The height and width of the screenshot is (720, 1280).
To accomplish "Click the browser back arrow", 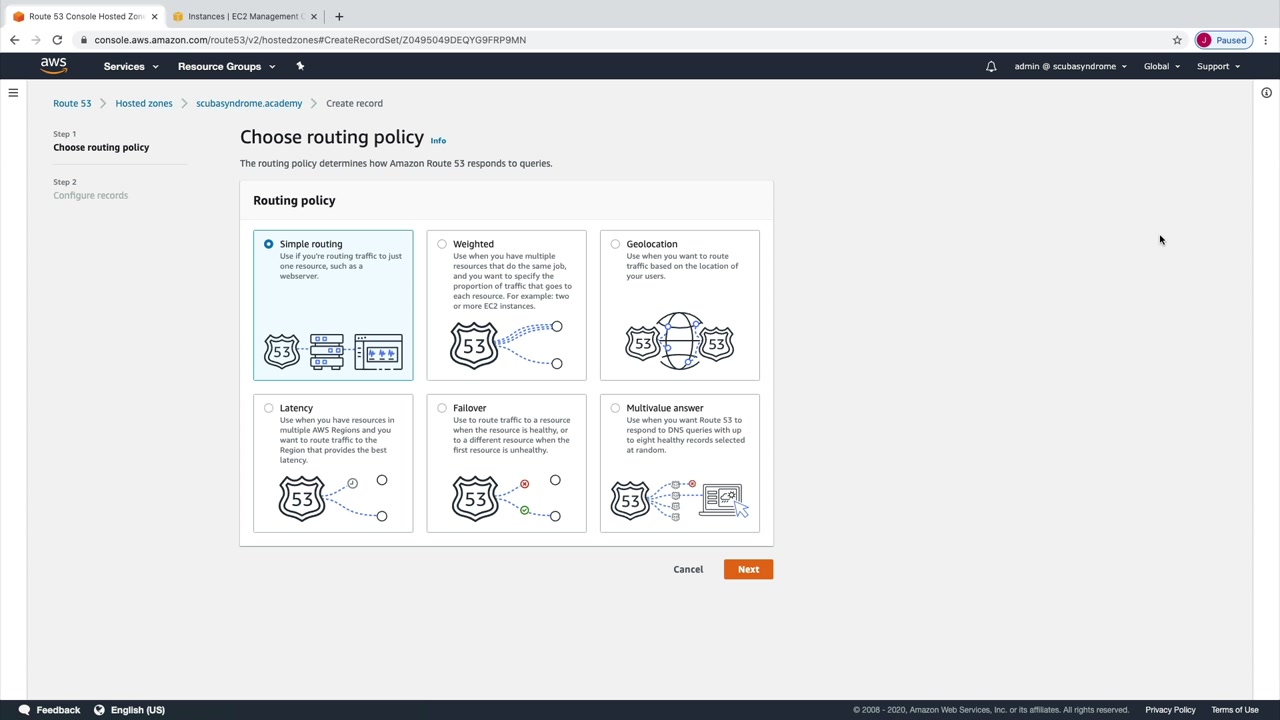I will [14, 40].
